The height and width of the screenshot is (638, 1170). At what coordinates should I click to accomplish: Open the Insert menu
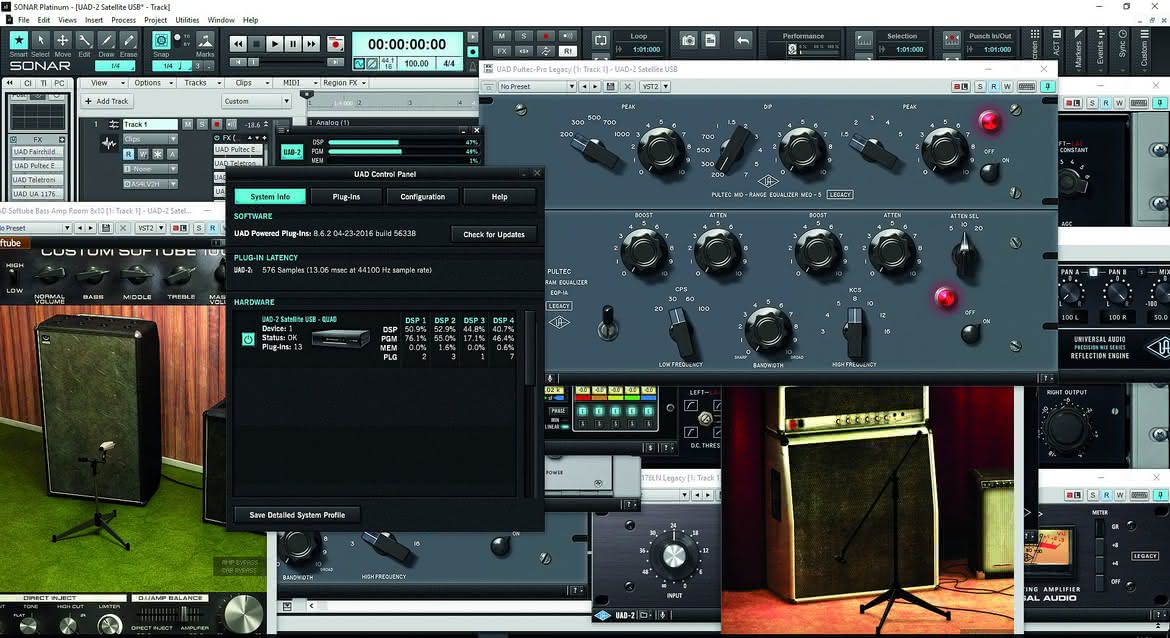tap(94, 20)
